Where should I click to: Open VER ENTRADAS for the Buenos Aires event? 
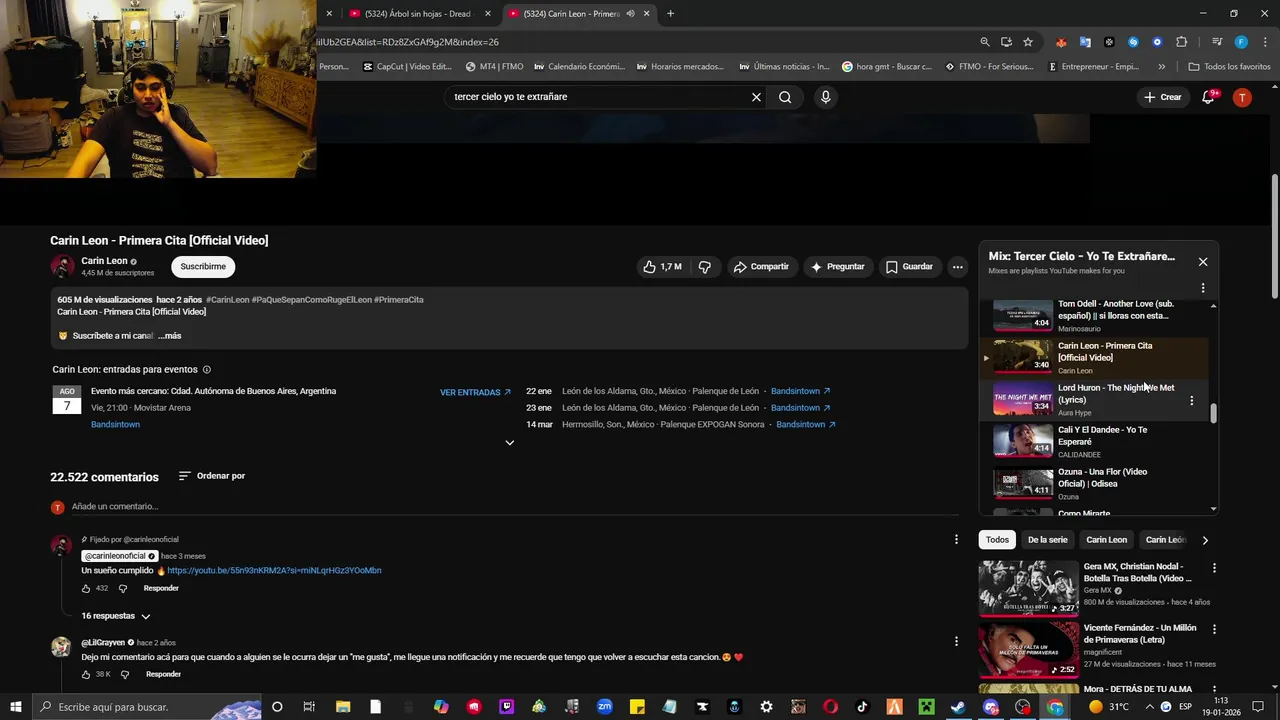(x=476, y=392)
